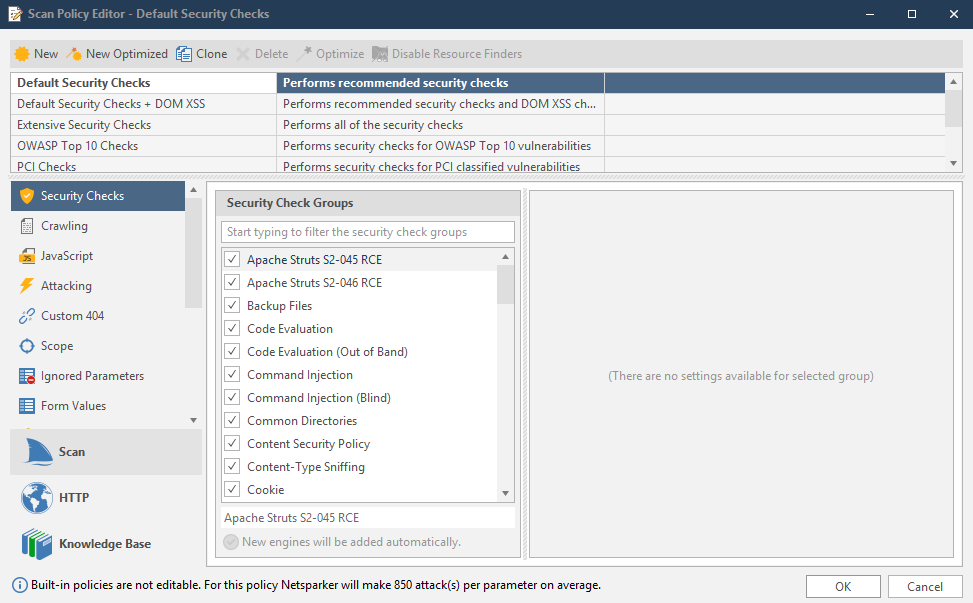Click the Clone toolbar action
Screen dimensions: 973x603
point(201,53)
